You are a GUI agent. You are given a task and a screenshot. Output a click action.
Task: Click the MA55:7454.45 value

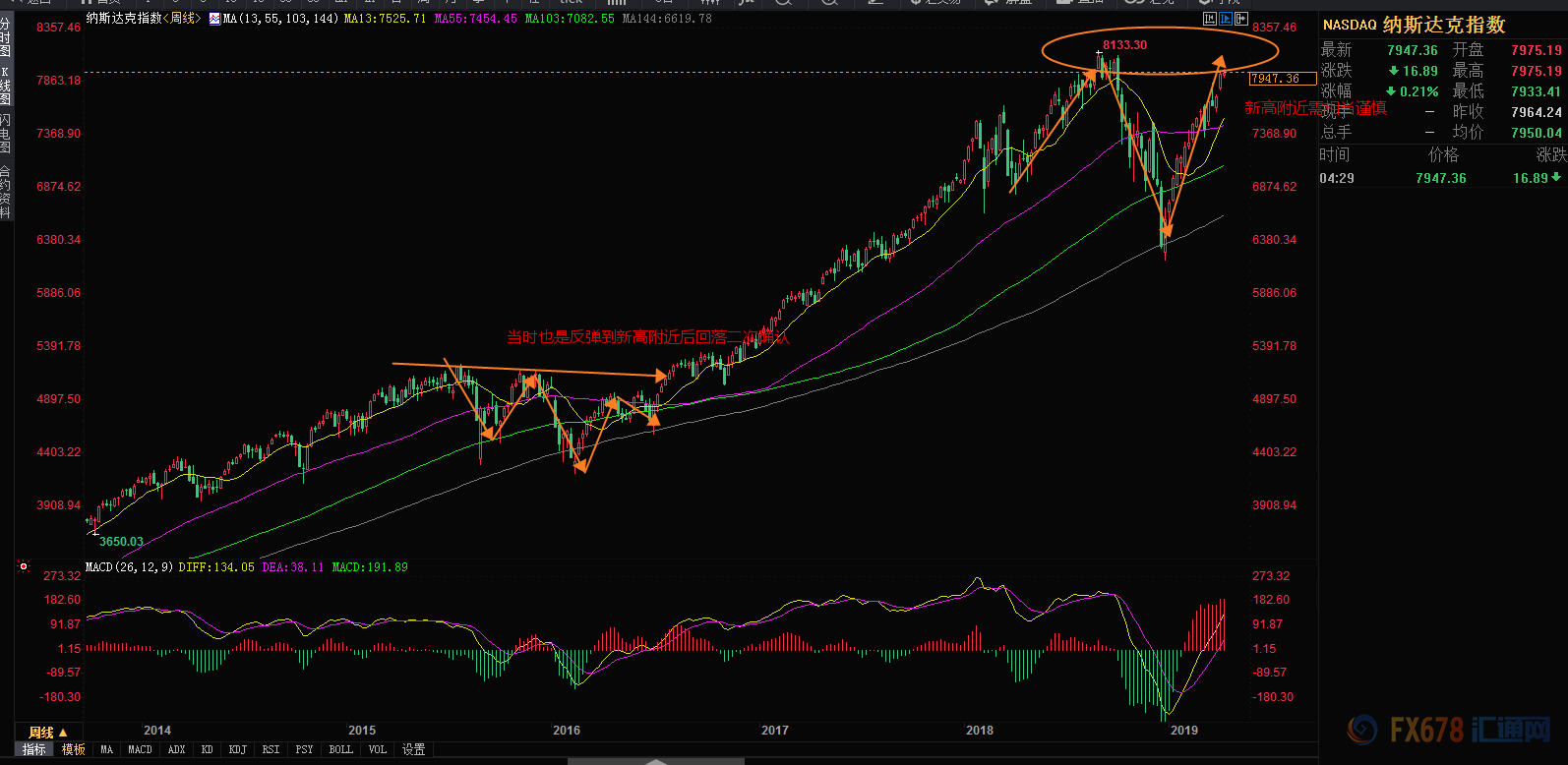coord(475,19)
